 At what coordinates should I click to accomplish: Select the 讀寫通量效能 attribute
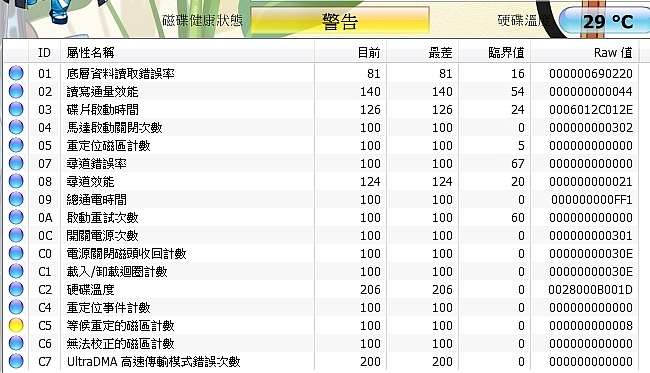102,92
